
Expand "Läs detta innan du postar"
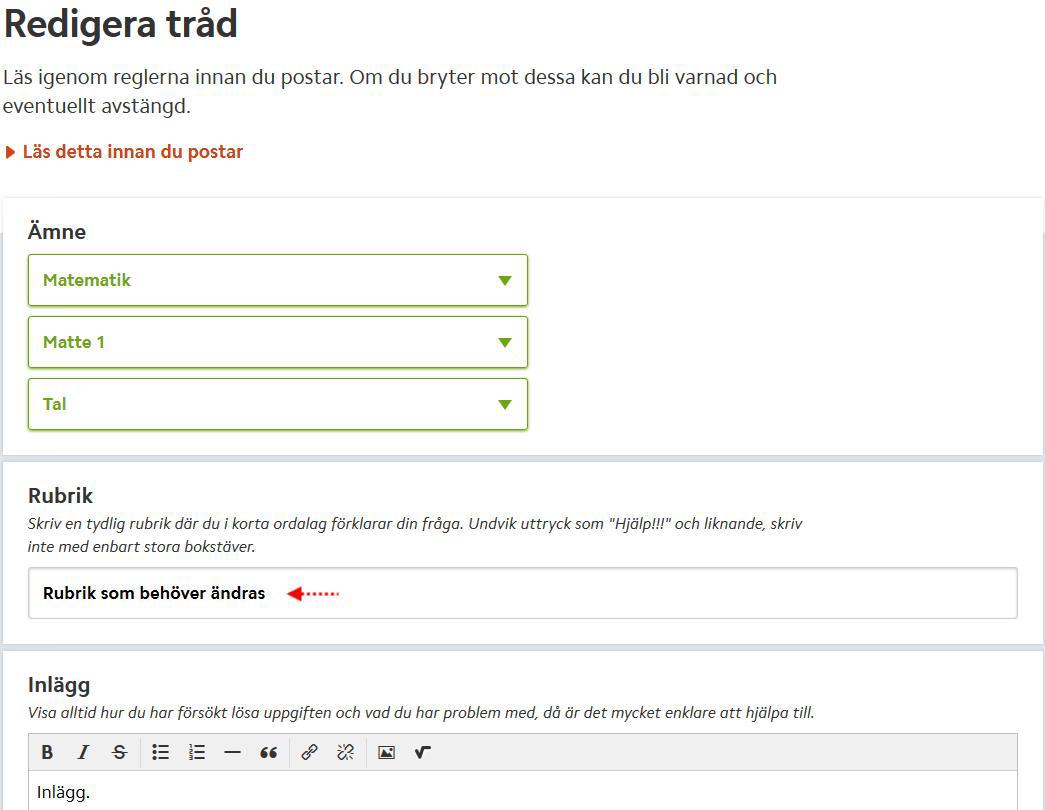pyautogui.click(x=132, y=152)
